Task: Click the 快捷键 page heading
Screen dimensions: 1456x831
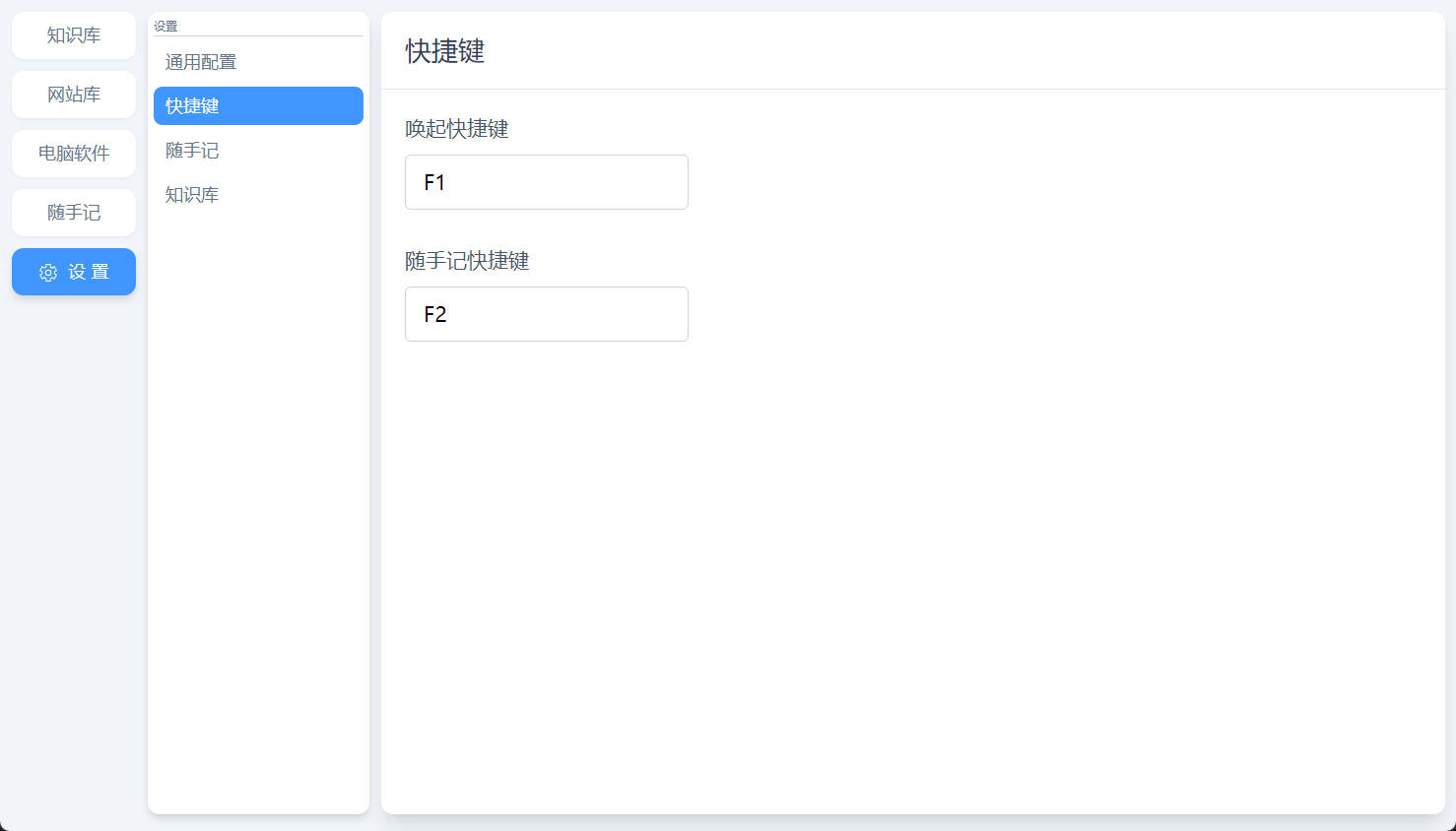Action: coord(445,51)
